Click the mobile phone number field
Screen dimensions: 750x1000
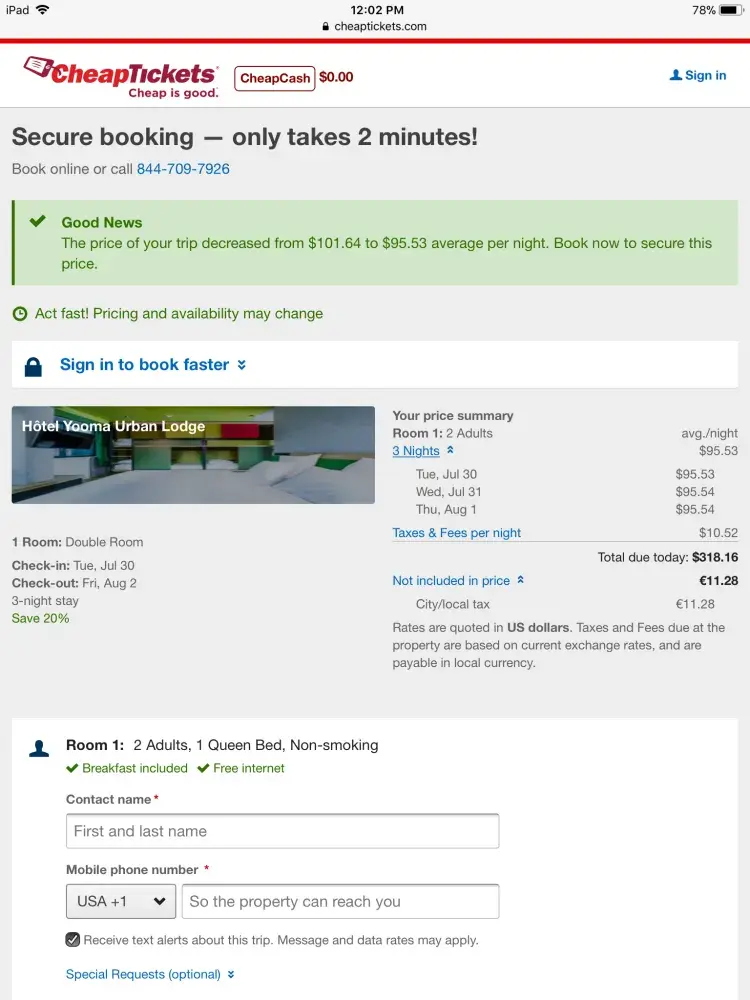click(x=340, y=901)
